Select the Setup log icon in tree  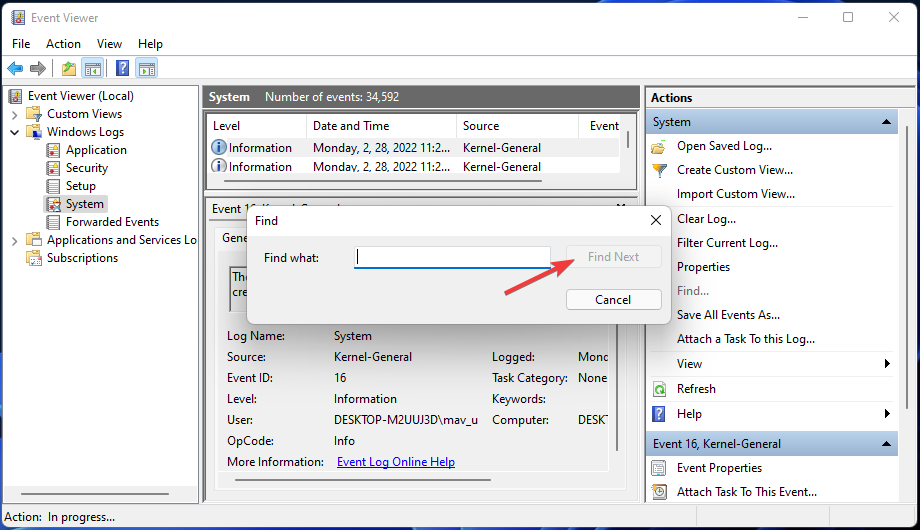(53, 186)
